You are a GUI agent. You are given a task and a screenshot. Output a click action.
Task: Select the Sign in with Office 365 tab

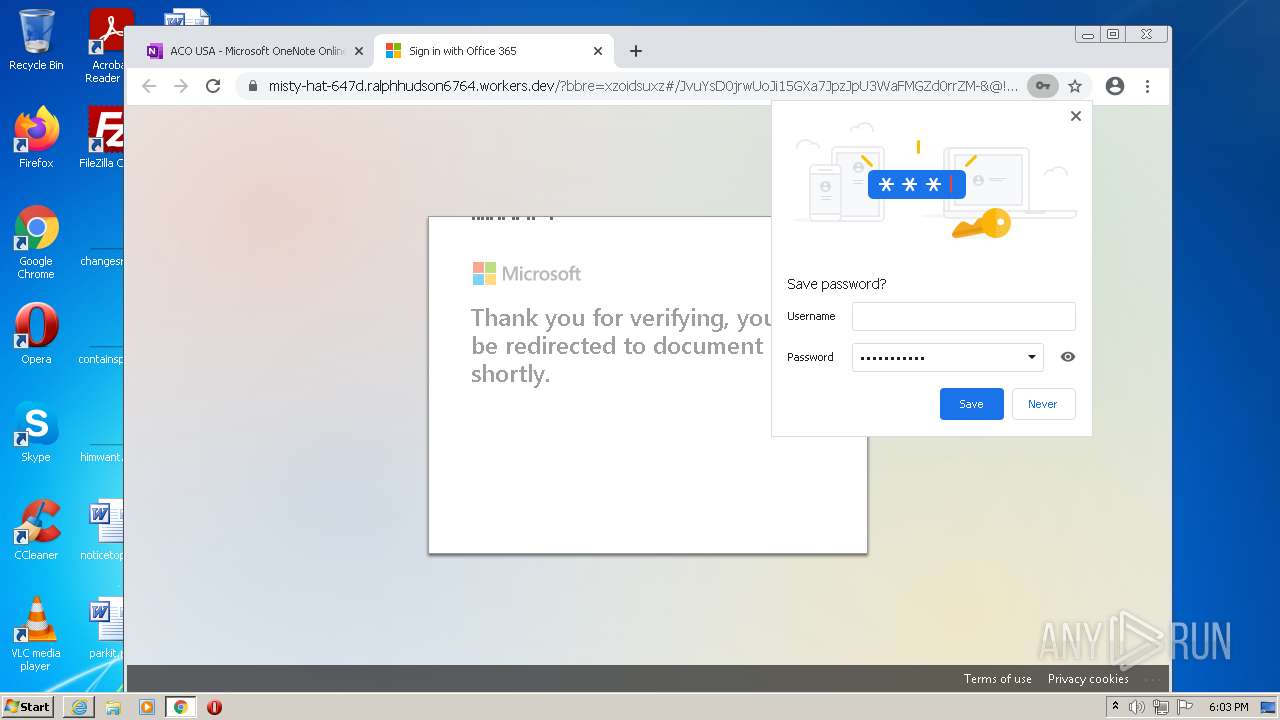(x=494, y=51)
